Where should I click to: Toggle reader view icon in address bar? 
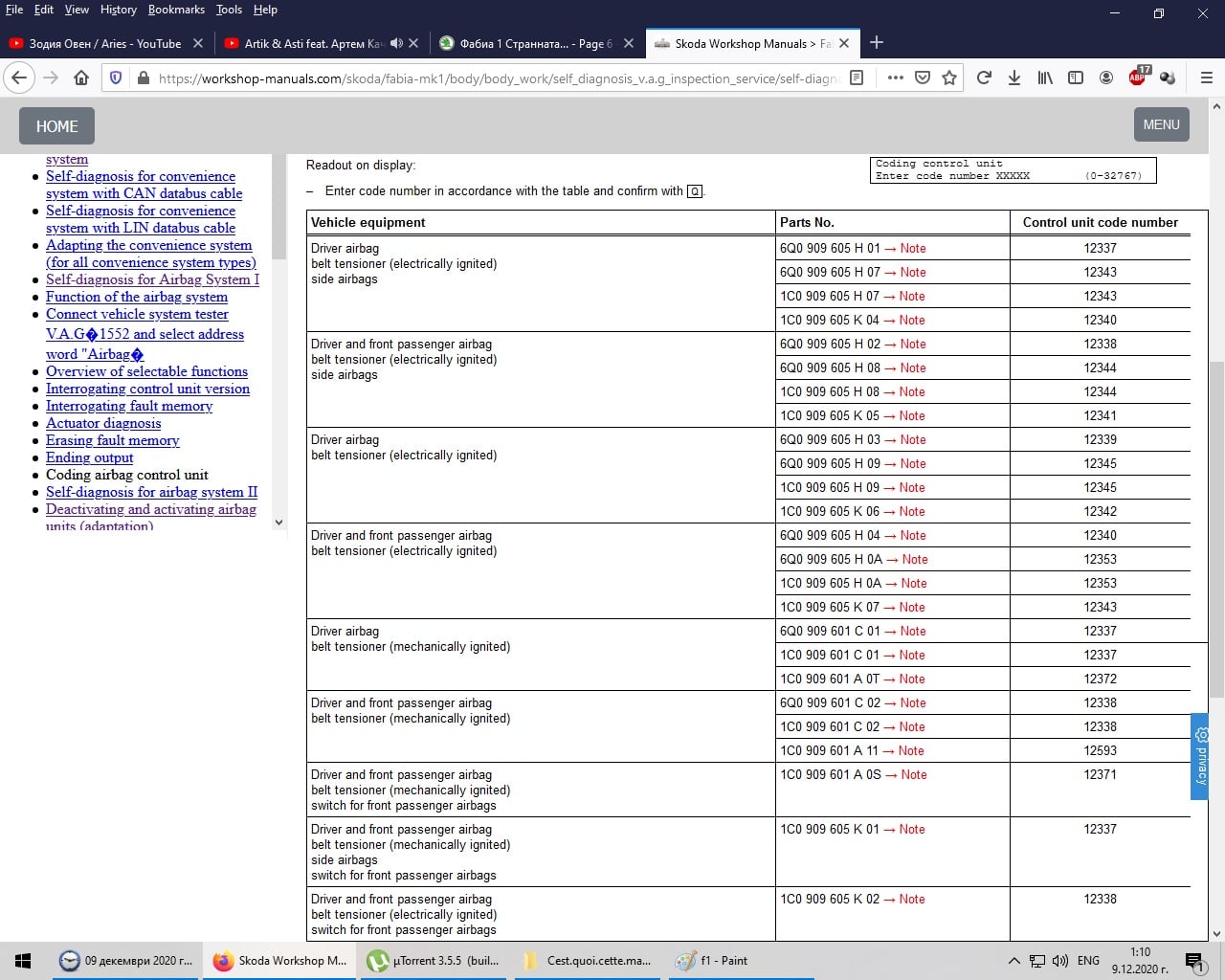857,78
